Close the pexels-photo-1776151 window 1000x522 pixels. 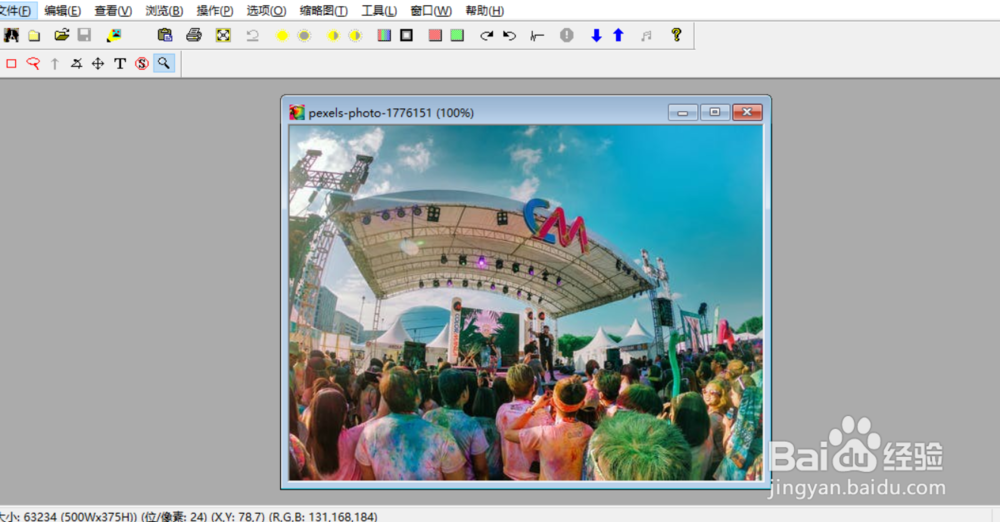747,112
